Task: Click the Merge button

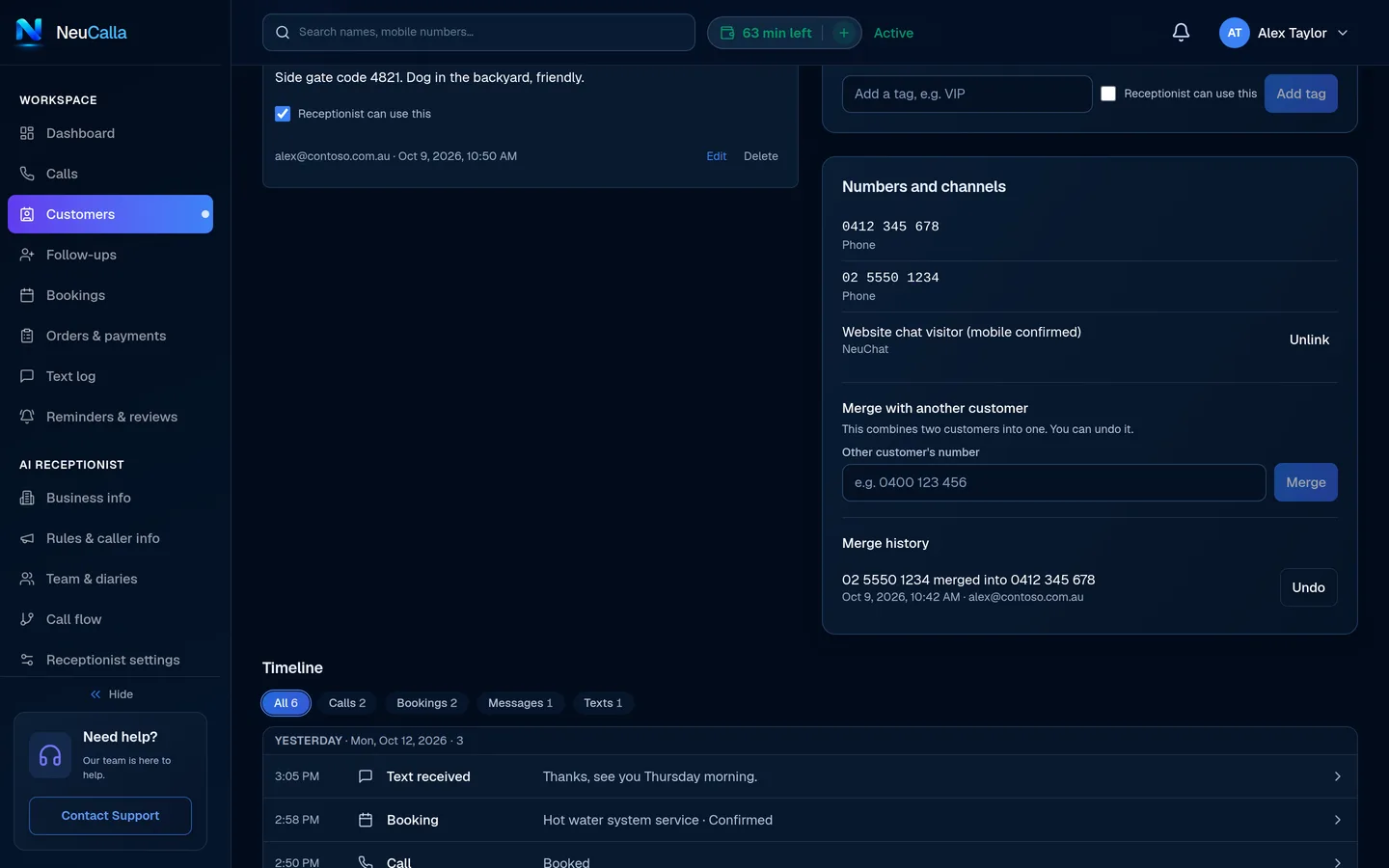Action: (x=1306, y=482)
